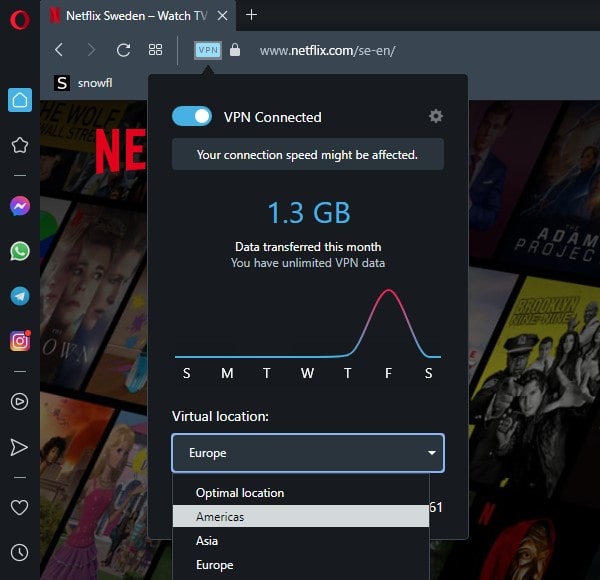View site security padlock info
This screenshot has width=600, height=580.
pyautogui.click(x=235, y=50)
